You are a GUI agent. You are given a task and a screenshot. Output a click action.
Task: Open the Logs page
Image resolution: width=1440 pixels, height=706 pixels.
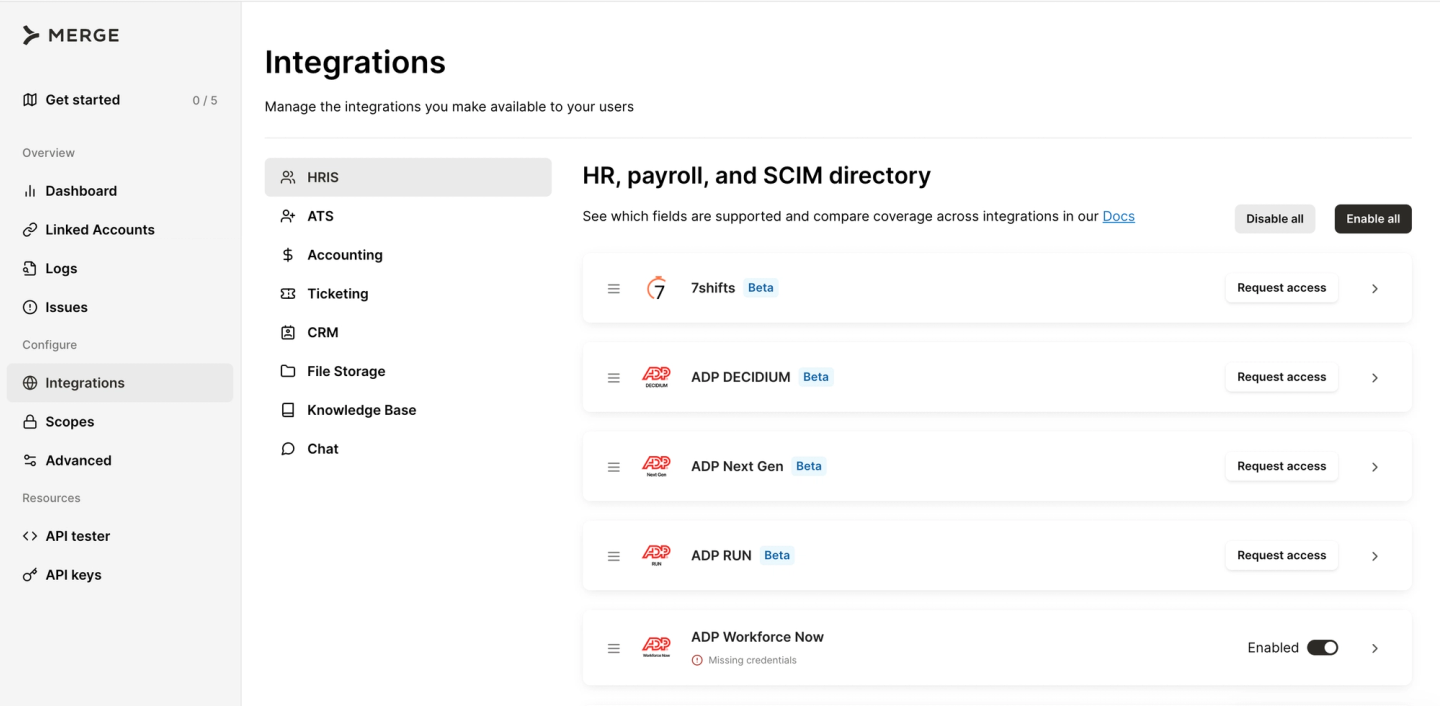[120, 268]
